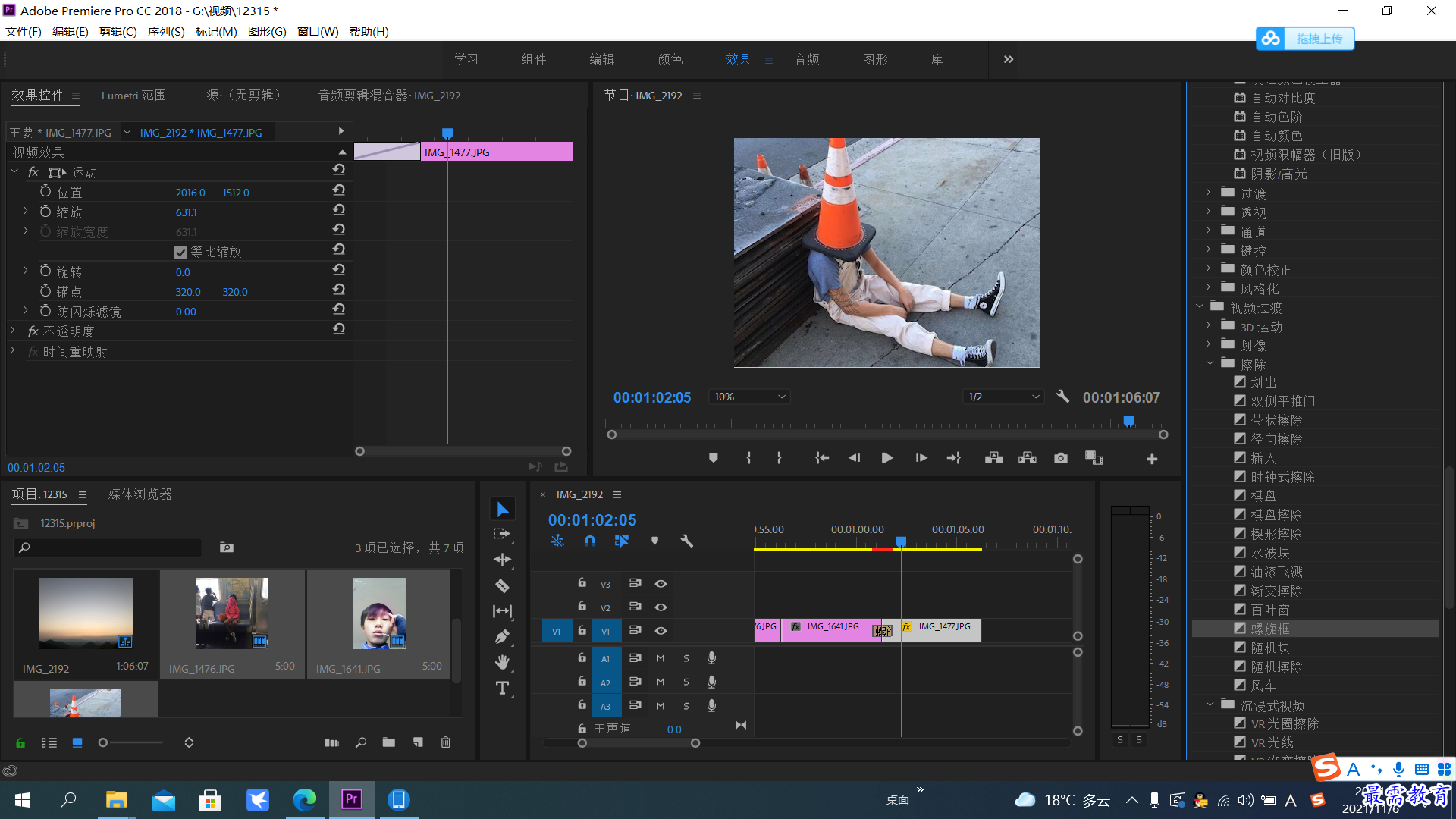Select the Slip tool
The height and width of the screenshot is (819, 1456).
[x=502, y=611]
